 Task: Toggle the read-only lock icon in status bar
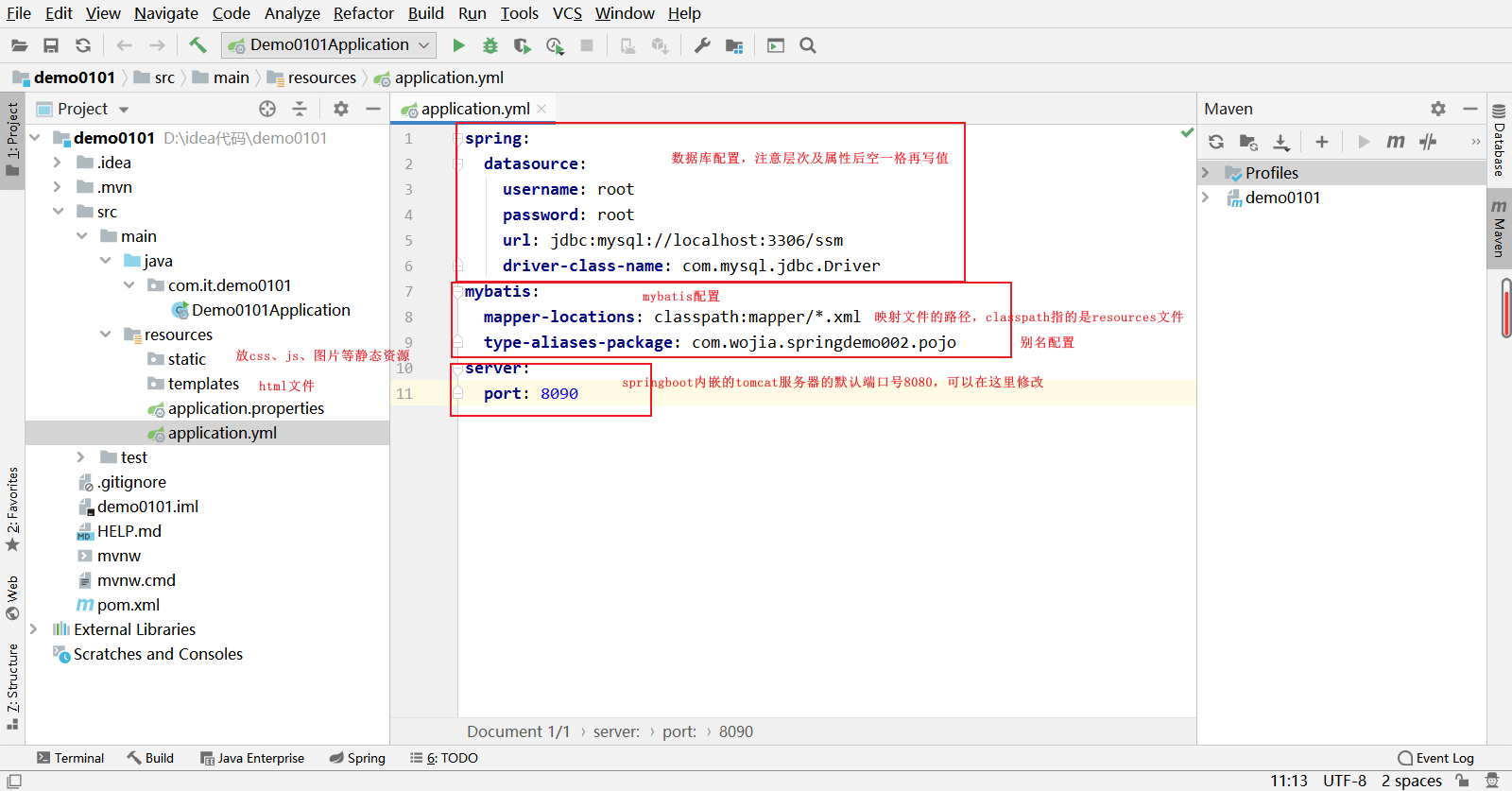click(1463, 781)
